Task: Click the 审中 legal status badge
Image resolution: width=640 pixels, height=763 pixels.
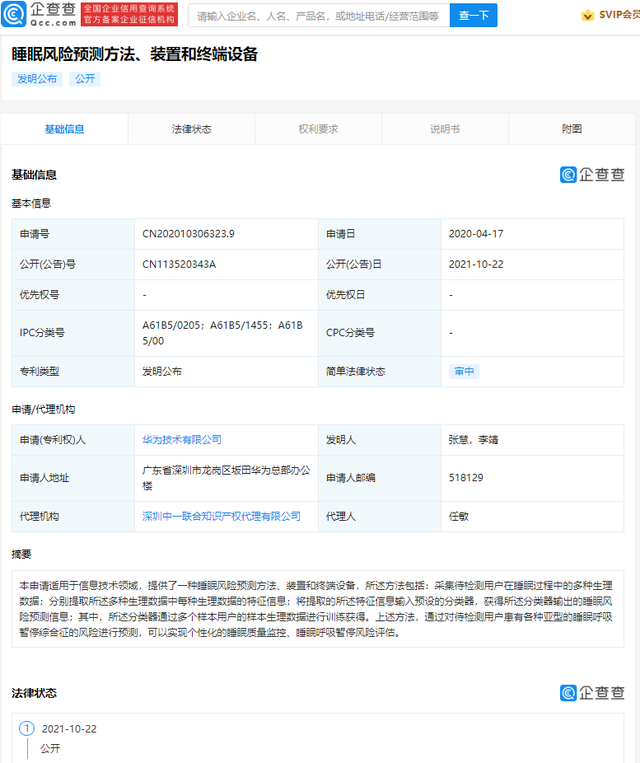Action: (464, 371)
